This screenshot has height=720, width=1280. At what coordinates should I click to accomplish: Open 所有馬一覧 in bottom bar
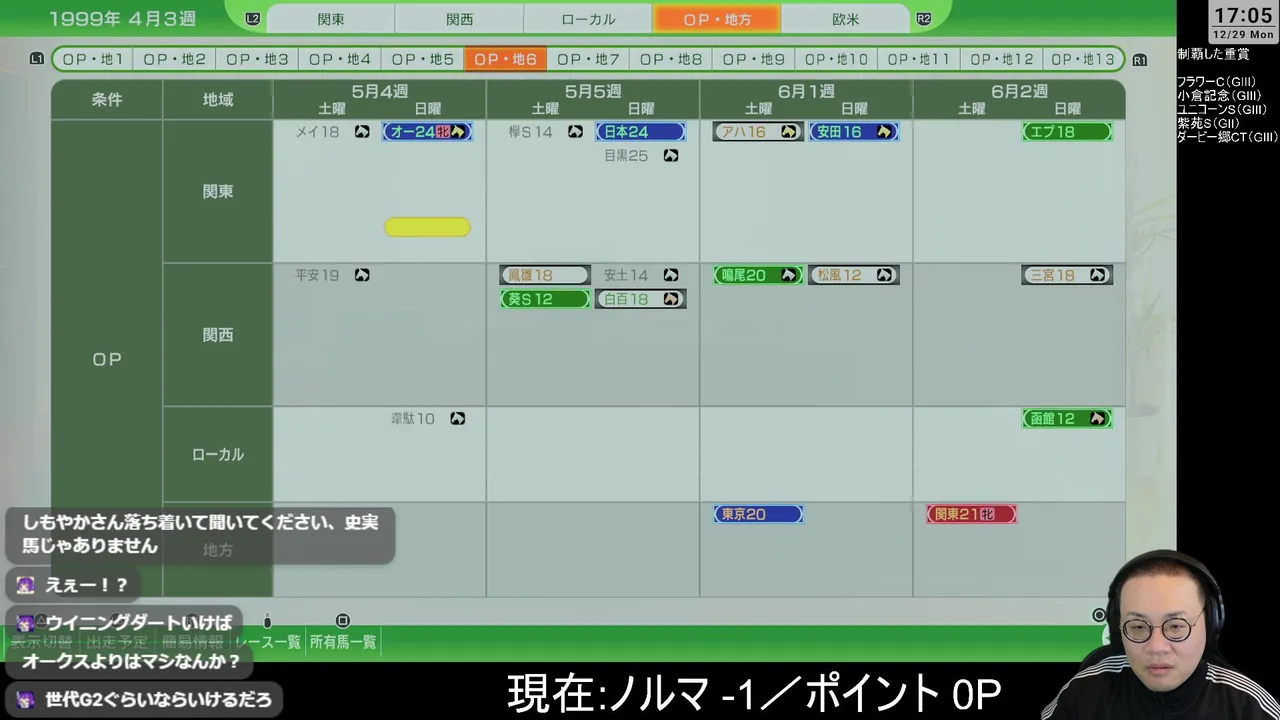[x=343, y=642]
